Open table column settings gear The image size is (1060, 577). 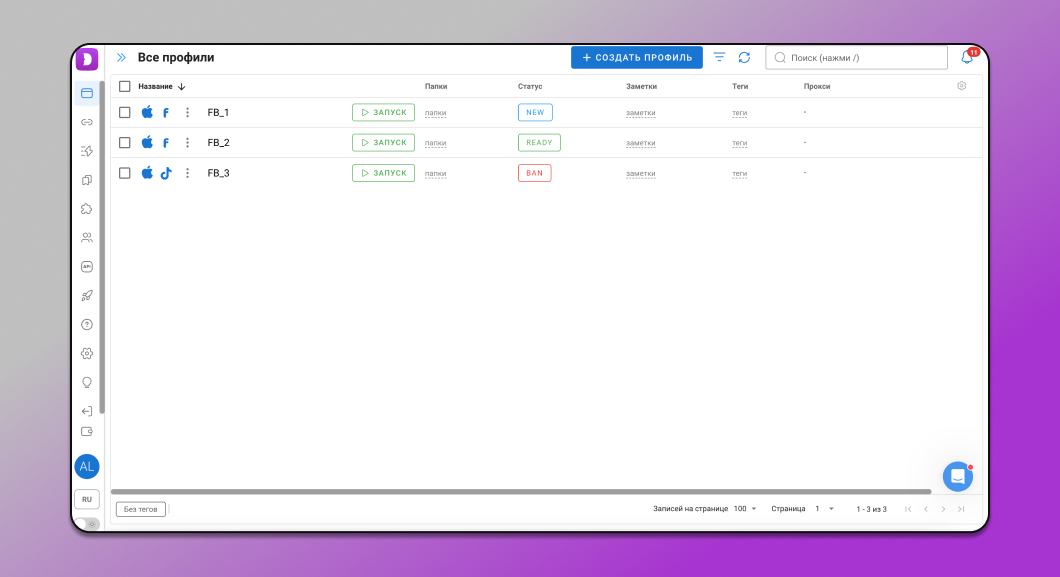coord(961,86)
